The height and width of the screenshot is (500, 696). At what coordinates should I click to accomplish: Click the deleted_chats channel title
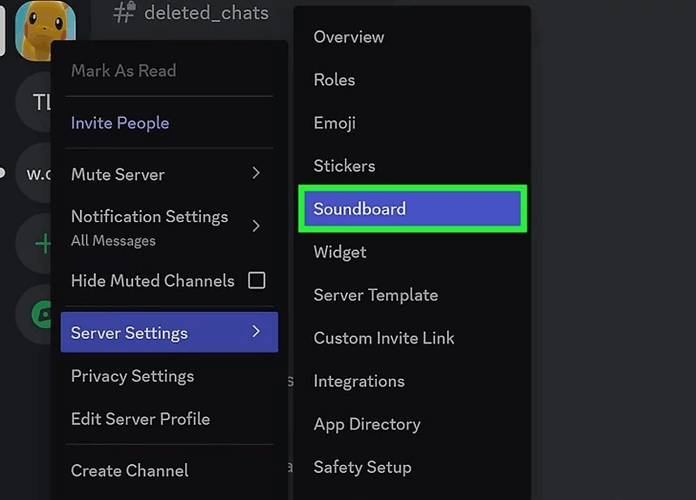pyautogui.click(x=206, y=13)
